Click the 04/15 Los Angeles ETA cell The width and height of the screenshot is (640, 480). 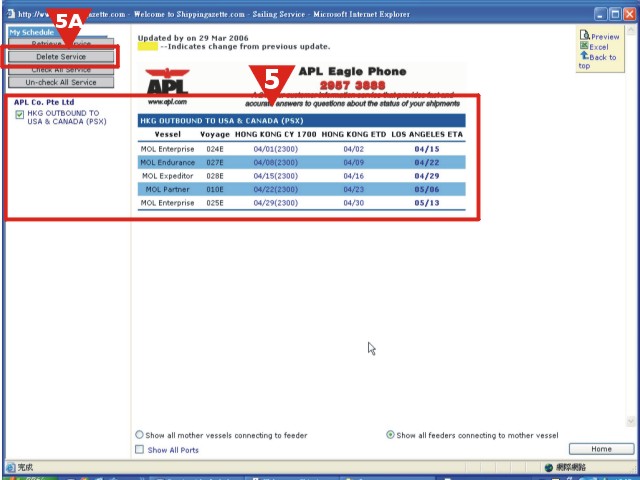pyautogui.click(x=427, y=149)
